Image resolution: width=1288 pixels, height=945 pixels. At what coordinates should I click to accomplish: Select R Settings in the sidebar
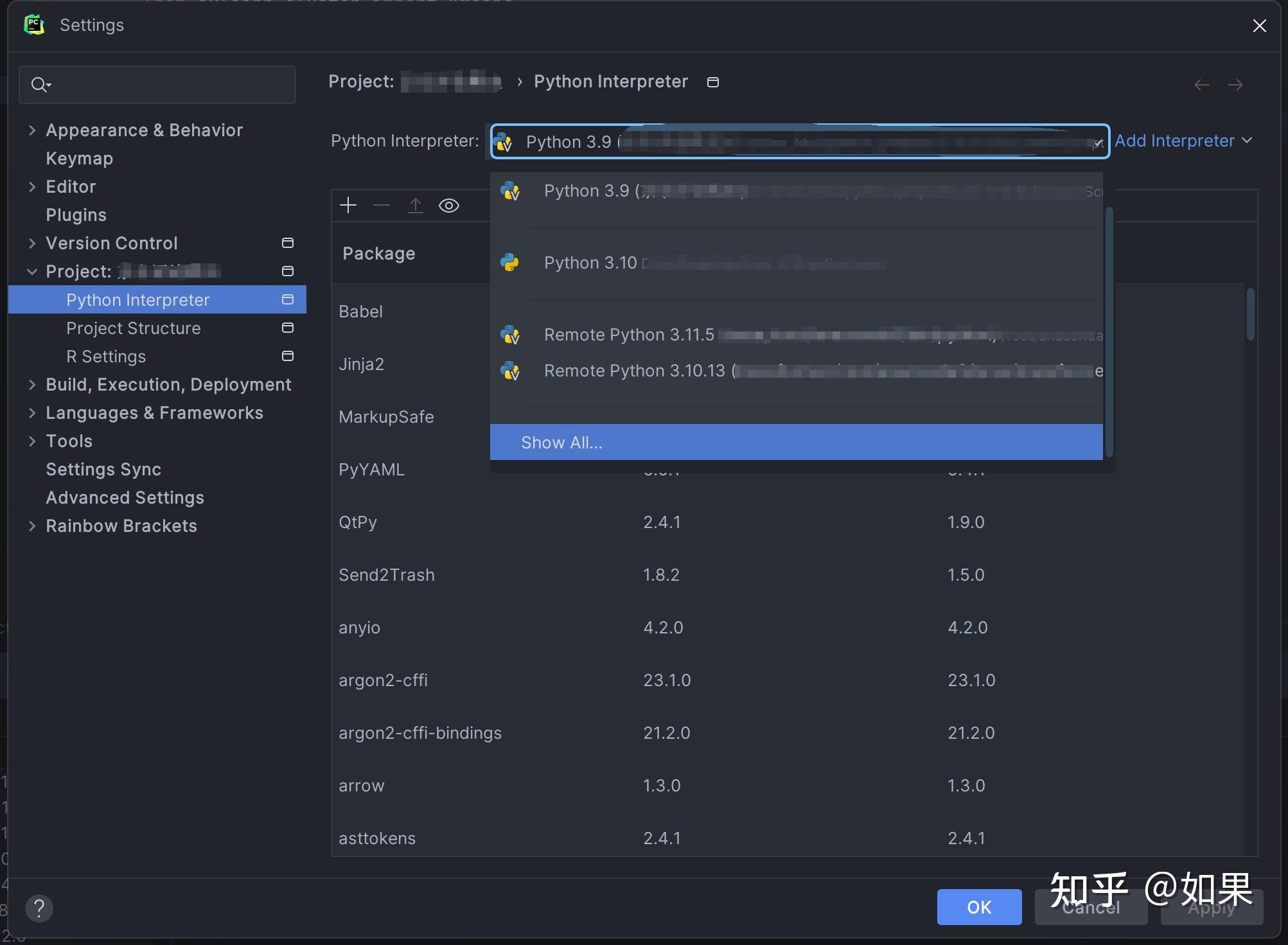[106, 356]
